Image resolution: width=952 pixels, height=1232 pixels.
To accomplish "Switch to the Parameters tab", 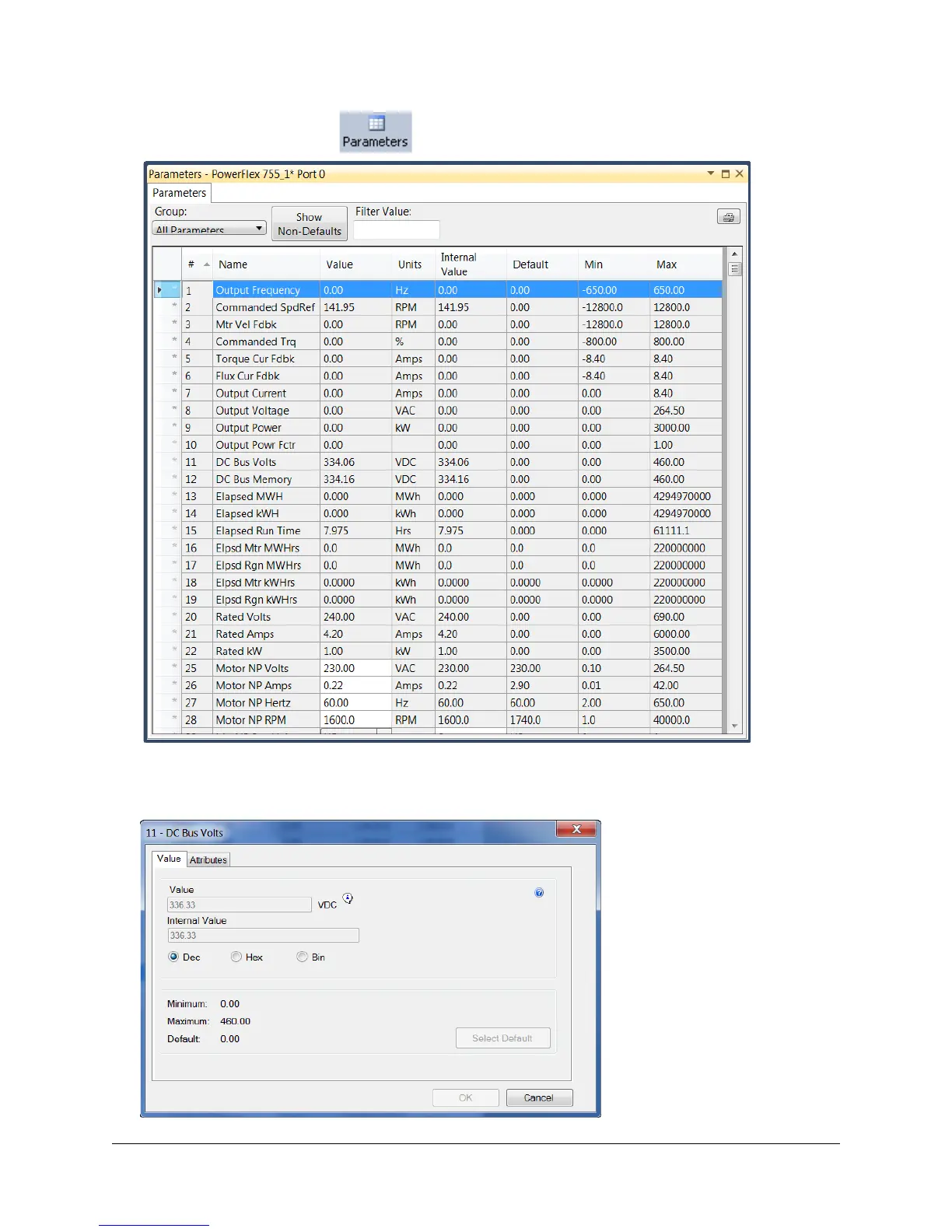I will pyautogui.click(x=179, y=193).
